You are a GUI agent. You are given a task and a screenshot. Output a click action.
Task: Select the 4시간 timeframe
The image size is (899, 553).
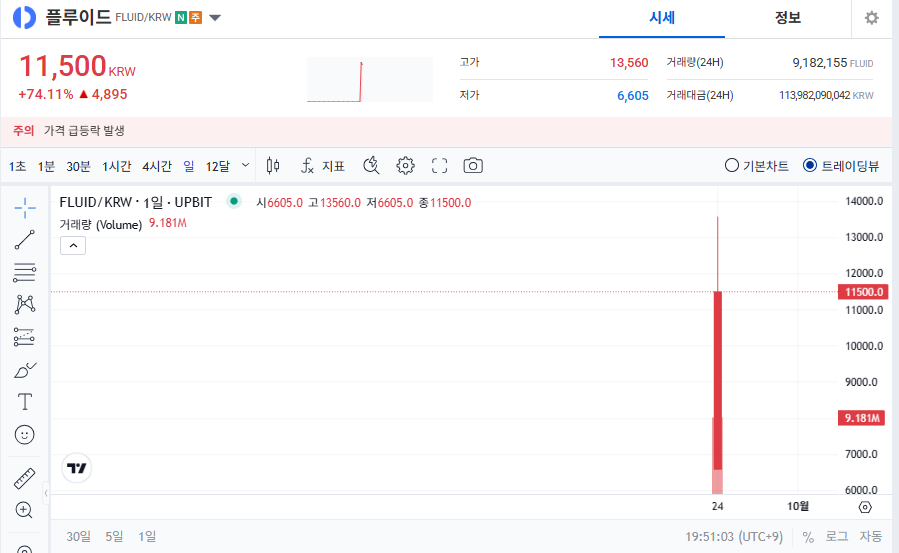pyautogui.click(x=157, y=166)
